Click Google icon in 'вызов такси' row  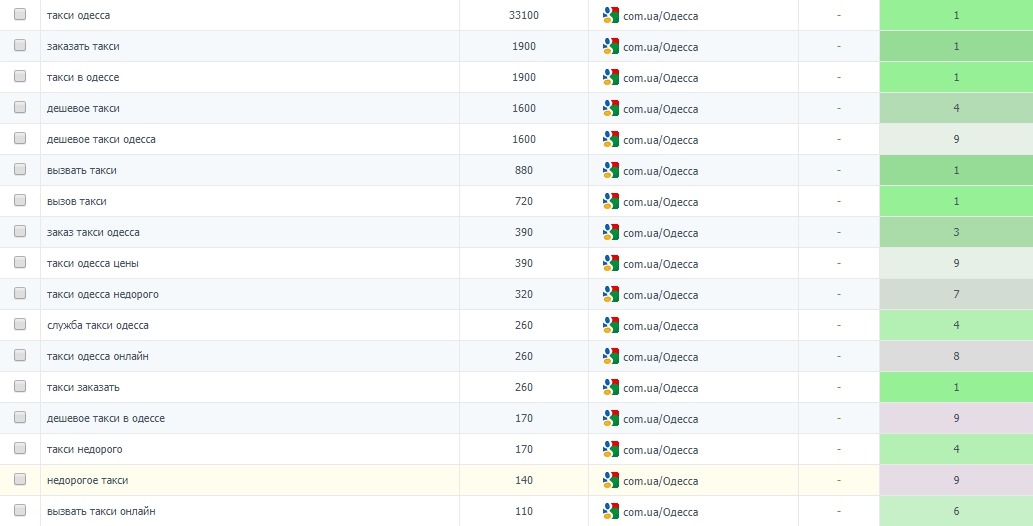click(611, 201)
